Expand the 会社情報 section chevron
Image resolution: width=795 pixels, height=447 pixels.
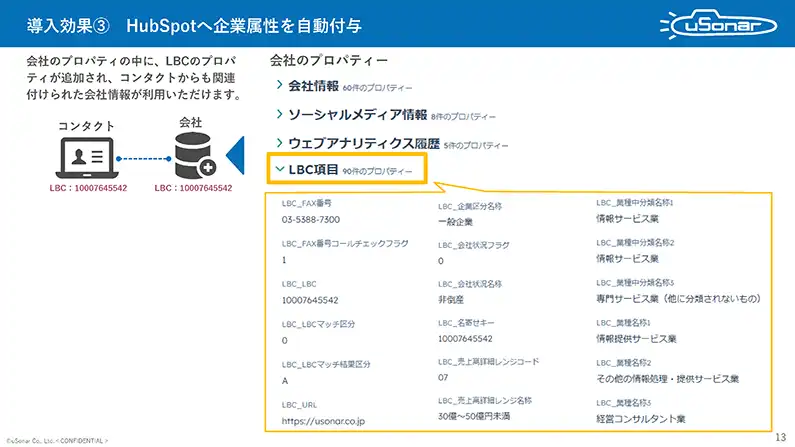[279, 85]
